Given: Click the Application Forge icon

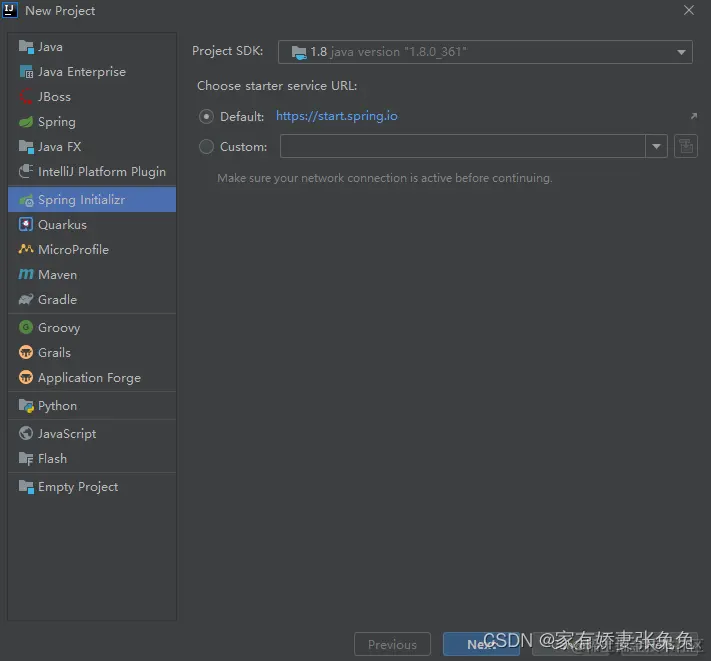Looking at the screenshot, I should pos(26,377).
